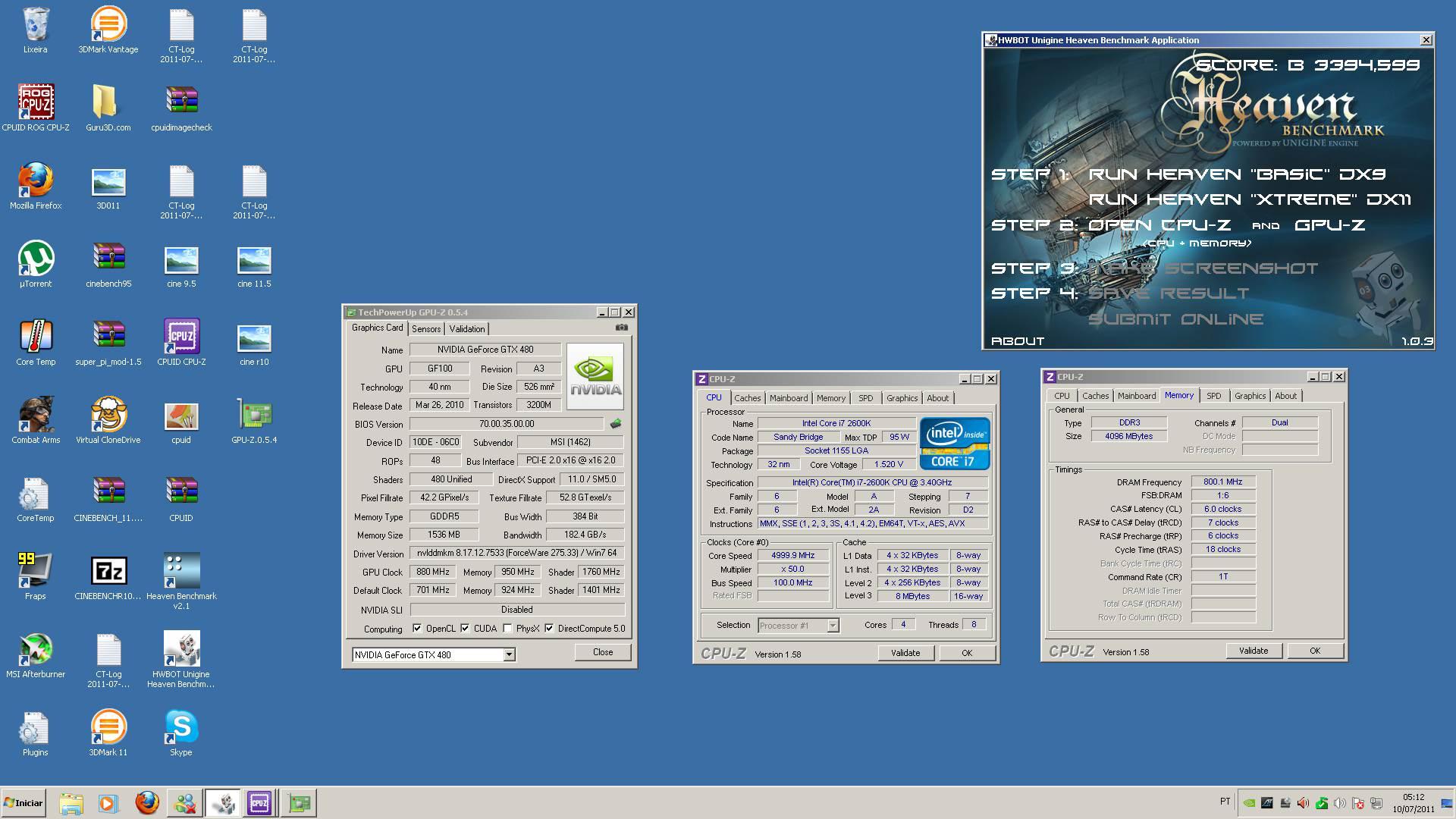Open HWBOT Unigine Heaven Benchmark shortcut
Image resolution: width=1456 pixels, height=819 pixels.
(181, 661)
